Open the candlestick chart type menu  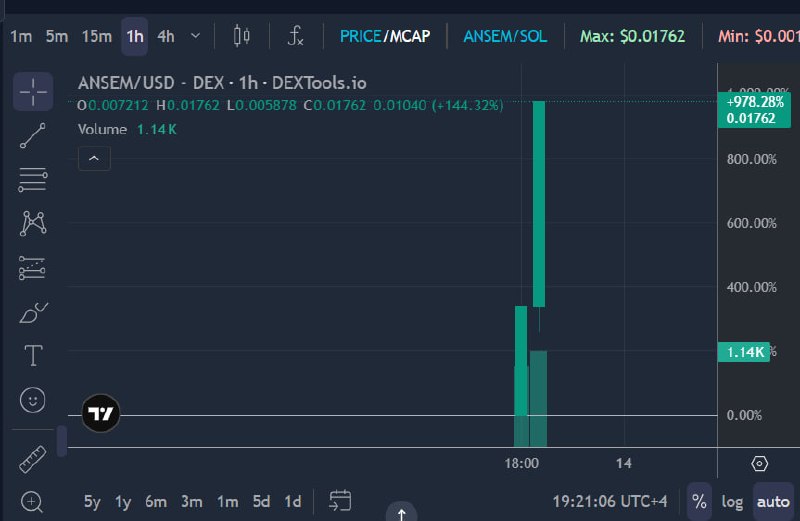[241, 36]
